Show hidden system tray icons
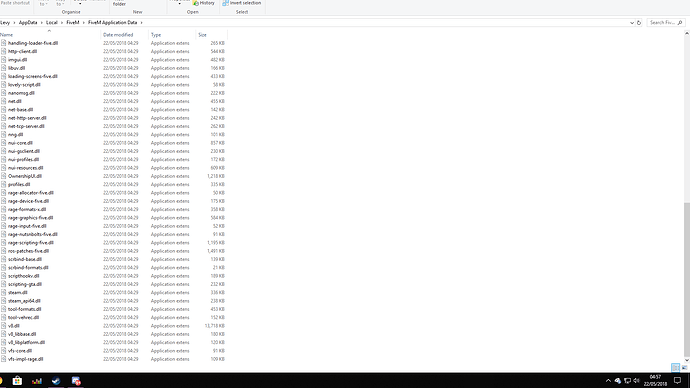Image resolution: width=690 pixels, height=388 pixels. pos(608,381)
